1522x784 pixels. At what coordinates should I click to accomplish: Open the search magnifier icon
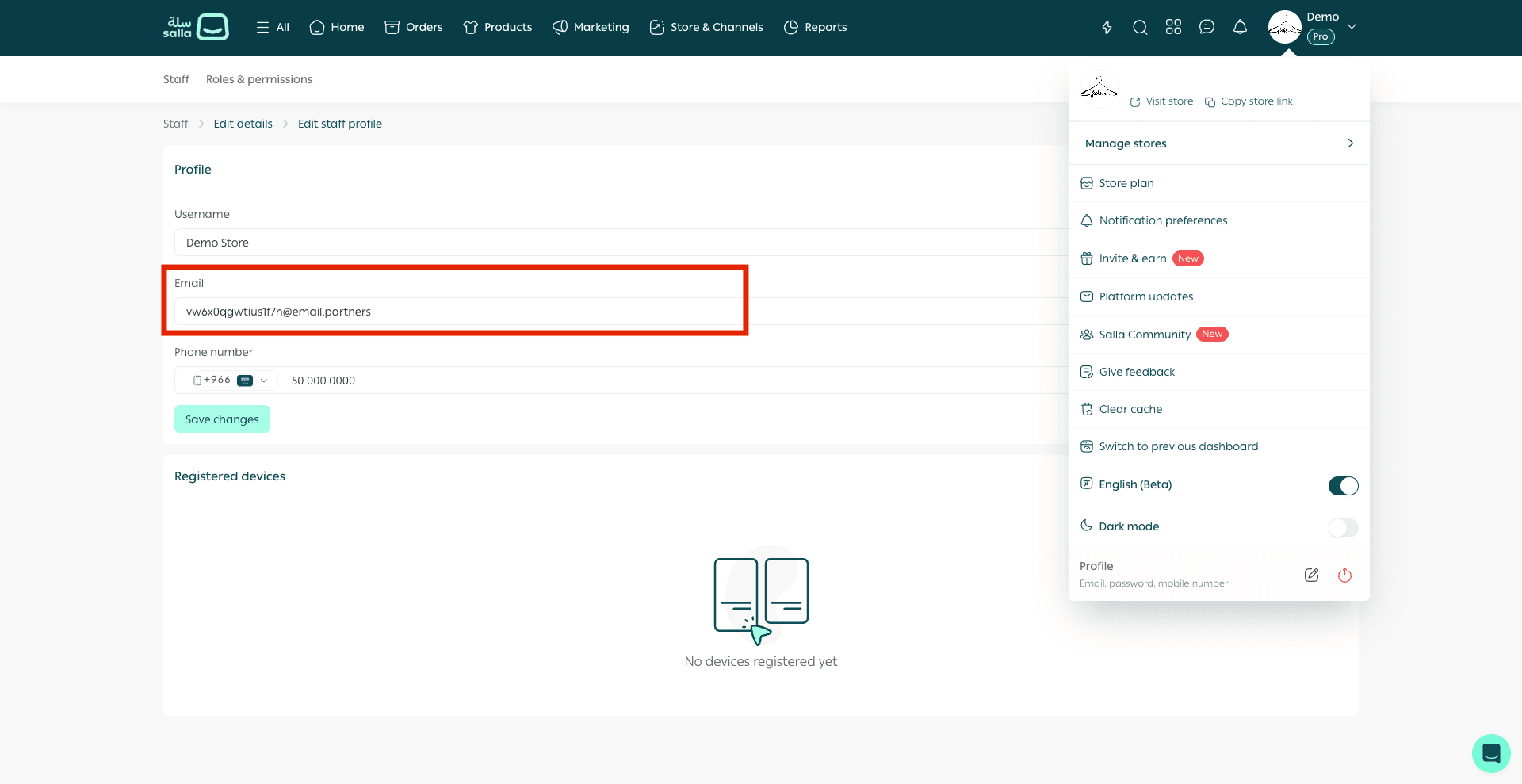[x=1140, y=28]
